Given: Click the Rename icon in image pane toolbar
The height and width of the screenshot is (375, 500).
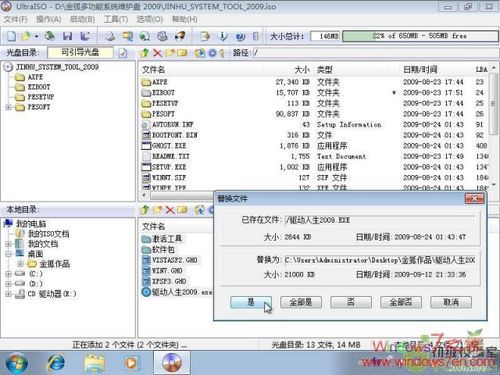Looking at the screenshot, I should 182,53.
